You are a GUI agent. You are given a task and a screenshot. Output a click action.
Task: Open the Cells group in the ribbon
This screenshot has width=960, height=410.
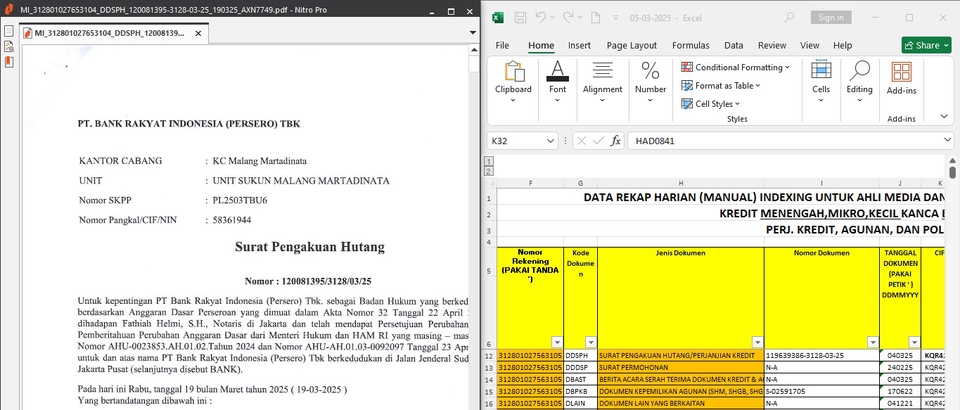(x=821, y=83)
